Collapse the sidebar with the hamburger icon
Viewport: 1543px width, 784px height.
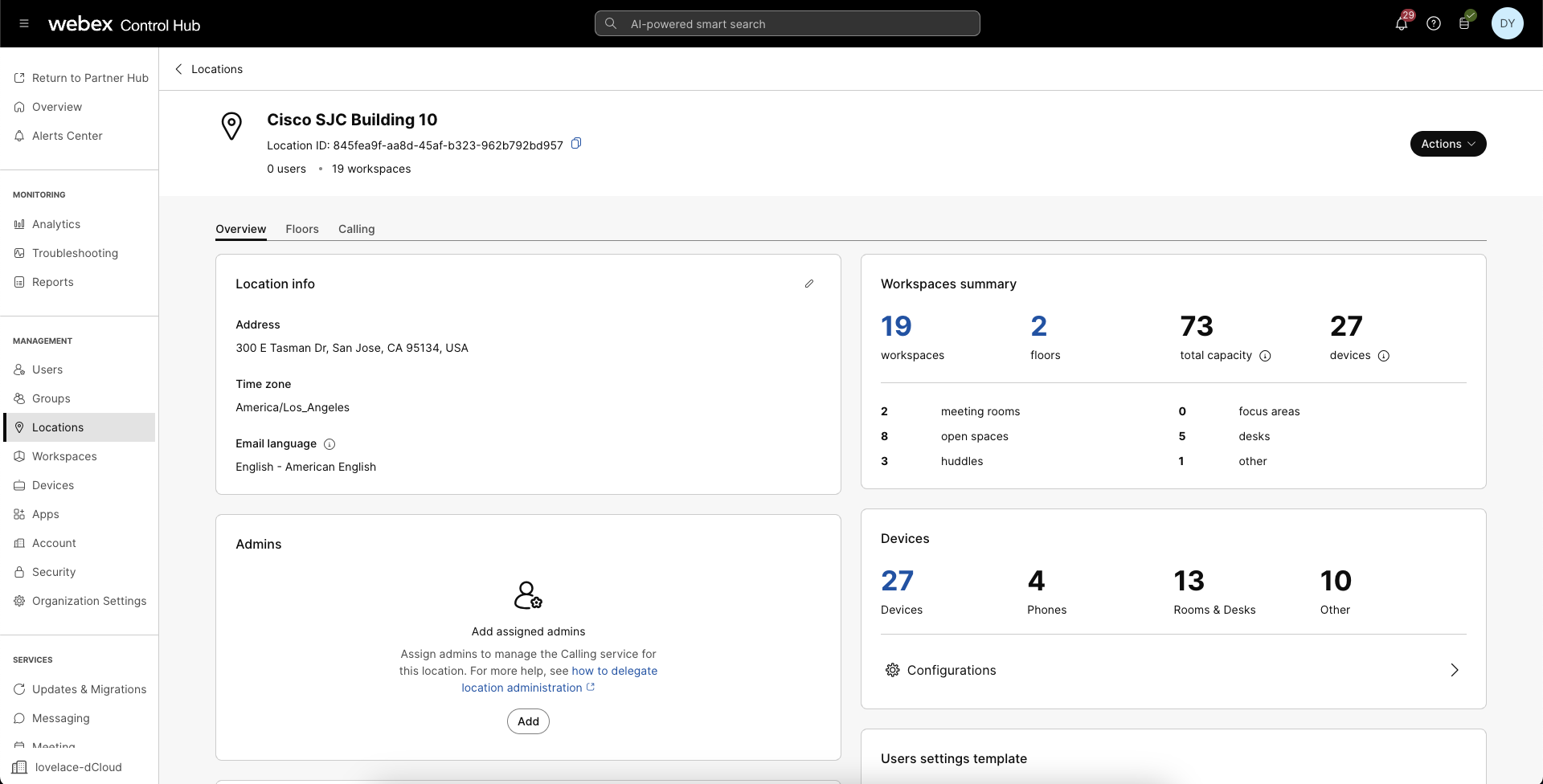23,23
